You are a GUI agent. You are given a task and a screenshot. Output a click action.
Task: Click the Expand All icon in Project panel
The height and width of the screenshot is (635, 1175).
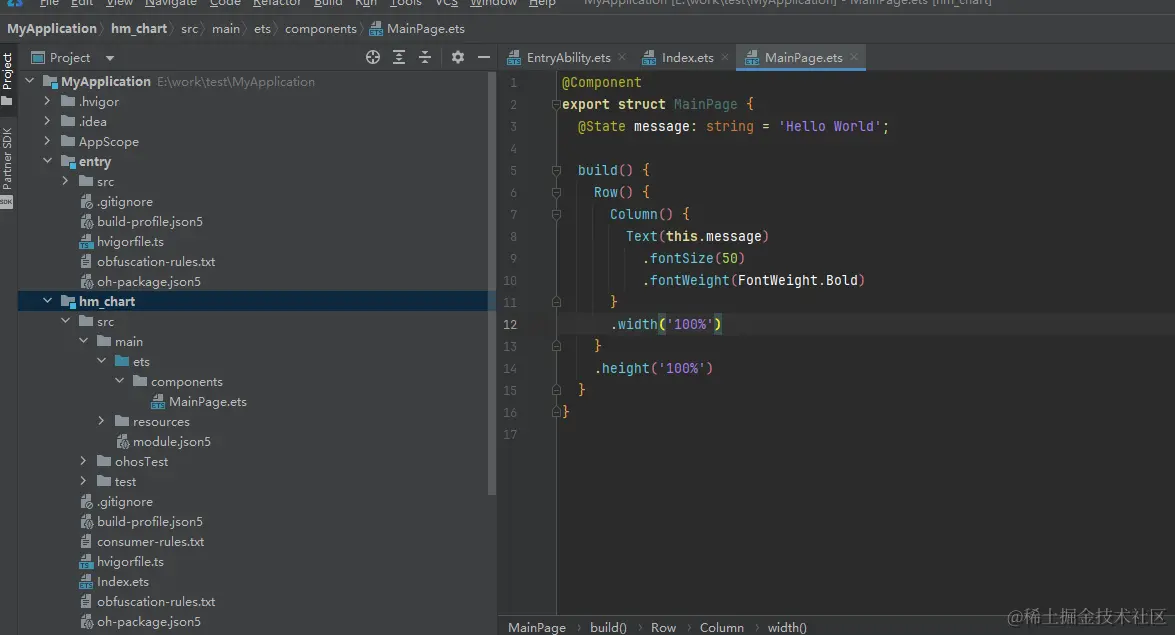point(399,58)
